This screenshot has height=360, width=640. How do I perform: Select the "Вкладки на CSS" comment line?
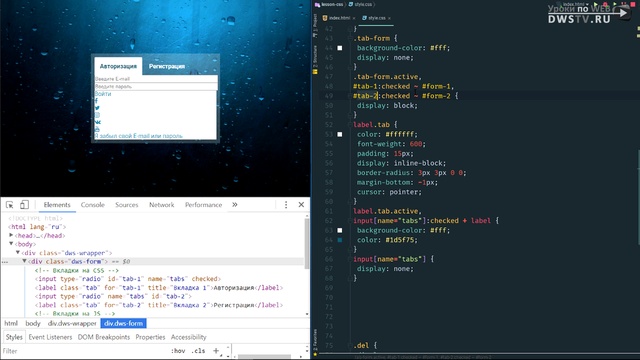click(x=77, y=270)
